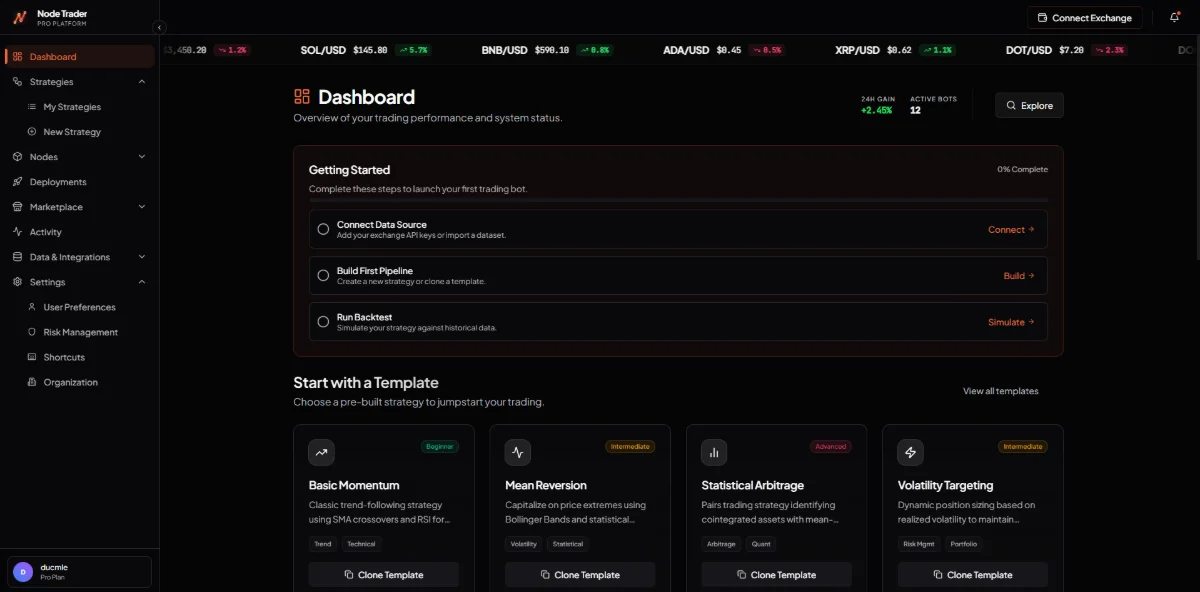The height and width of the screenshot is (592, 1200).
Task: Click View all templates link
Action: (1000, 391)
